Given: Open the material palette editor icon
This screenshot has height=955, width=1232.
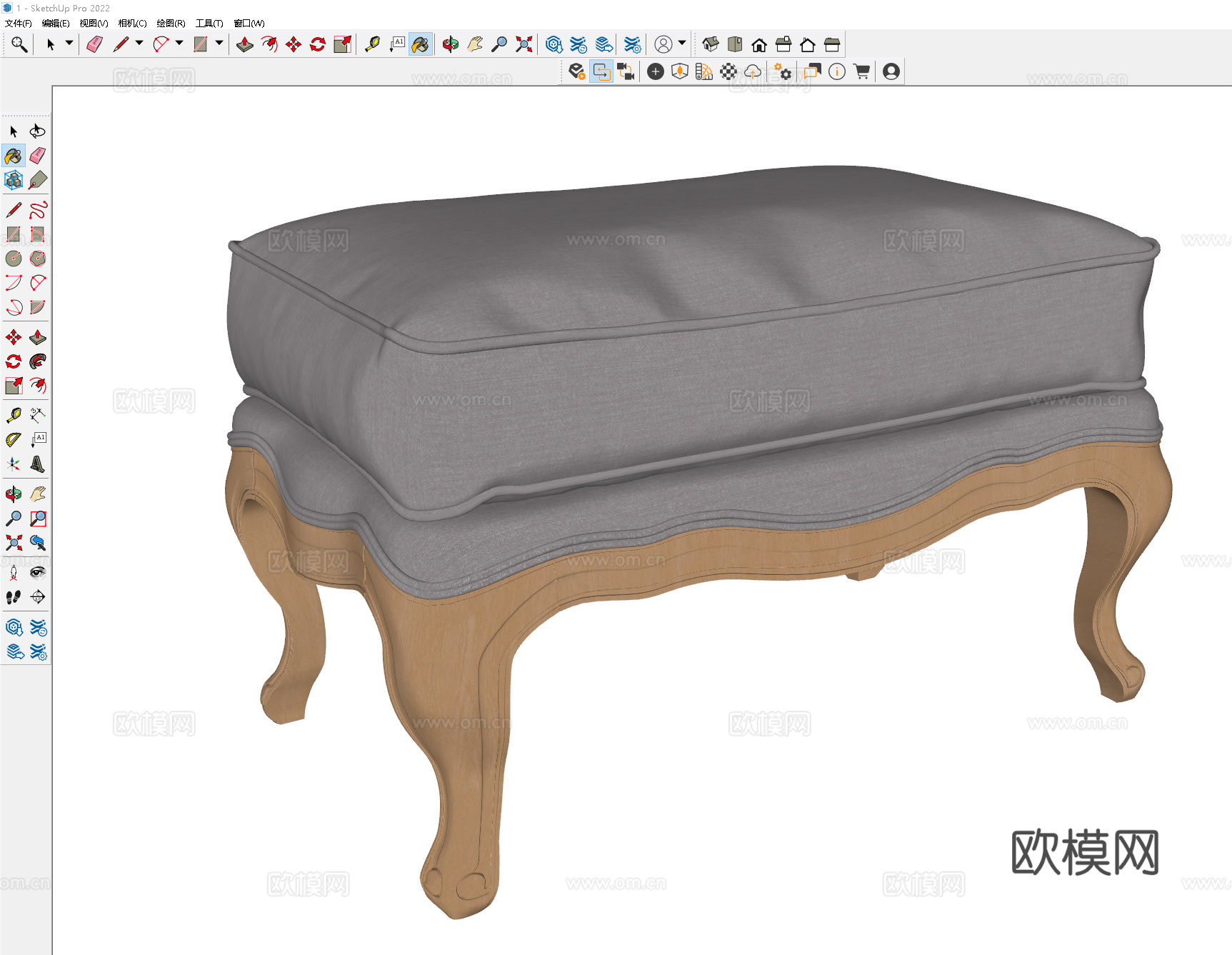Looking at the screenshot, I should pos(704,71).
